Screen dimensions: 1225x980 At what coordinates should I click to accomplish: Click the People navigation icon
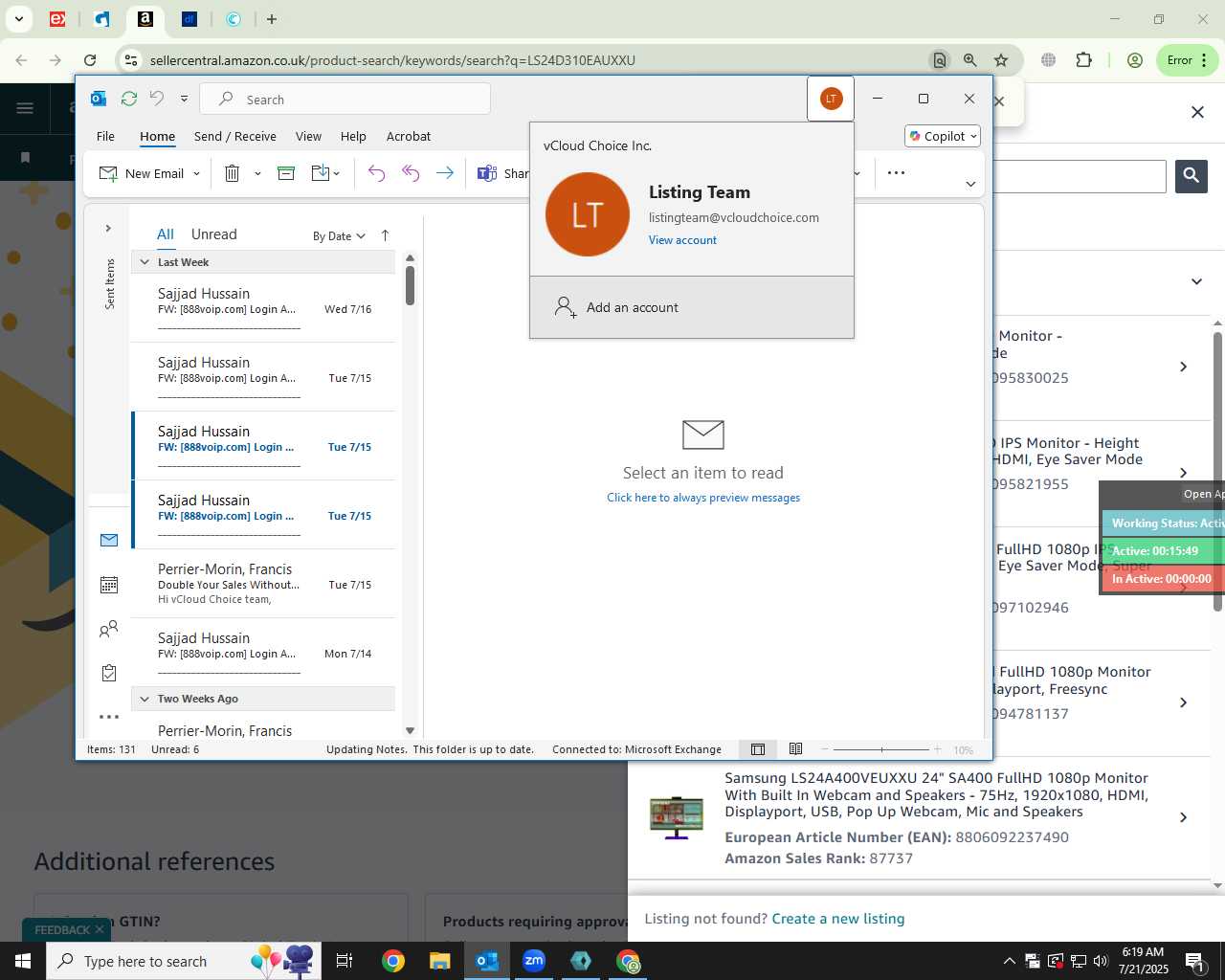[x=109, y=629]
